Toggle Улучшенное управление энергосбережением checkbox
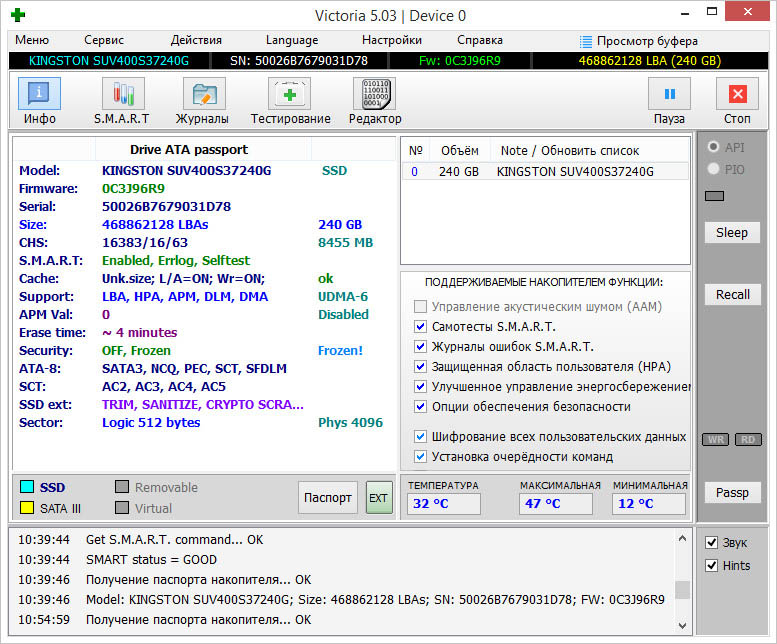Image resolution: width=777 pixels, height=644 pixels. (x=420, y=386)
